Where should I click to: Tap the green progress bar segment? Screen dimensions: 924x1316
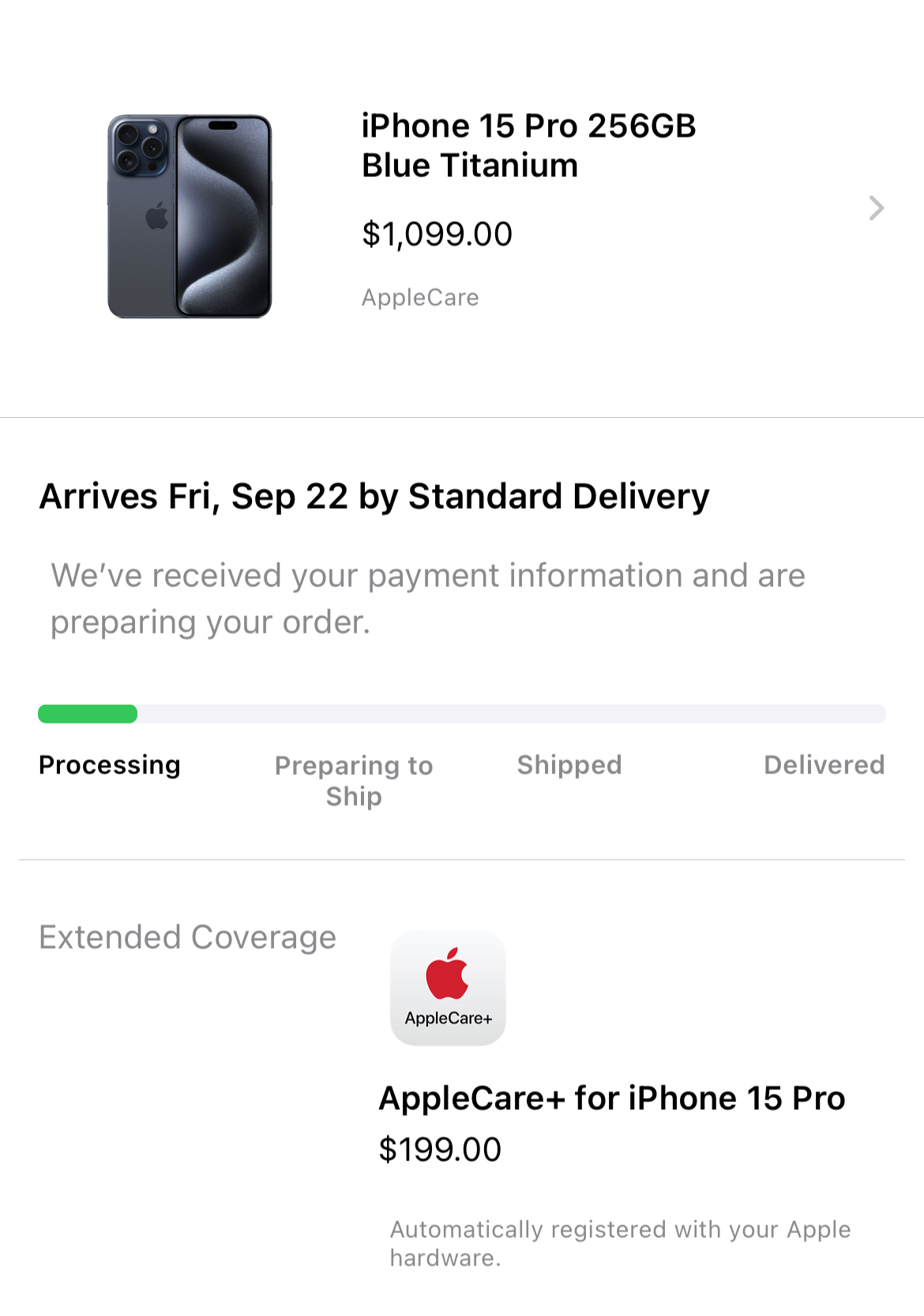[88, 714]
